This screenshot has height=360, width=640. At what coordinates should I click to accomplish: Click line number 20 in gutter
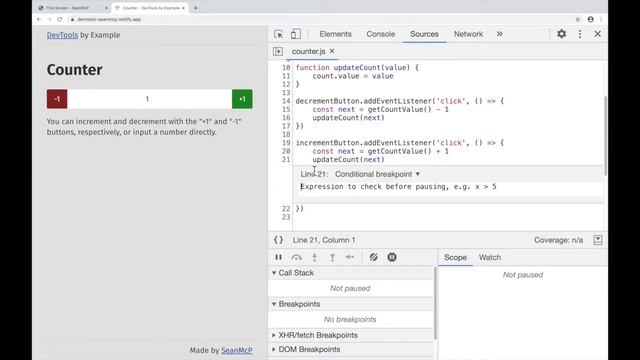point(286,151)
